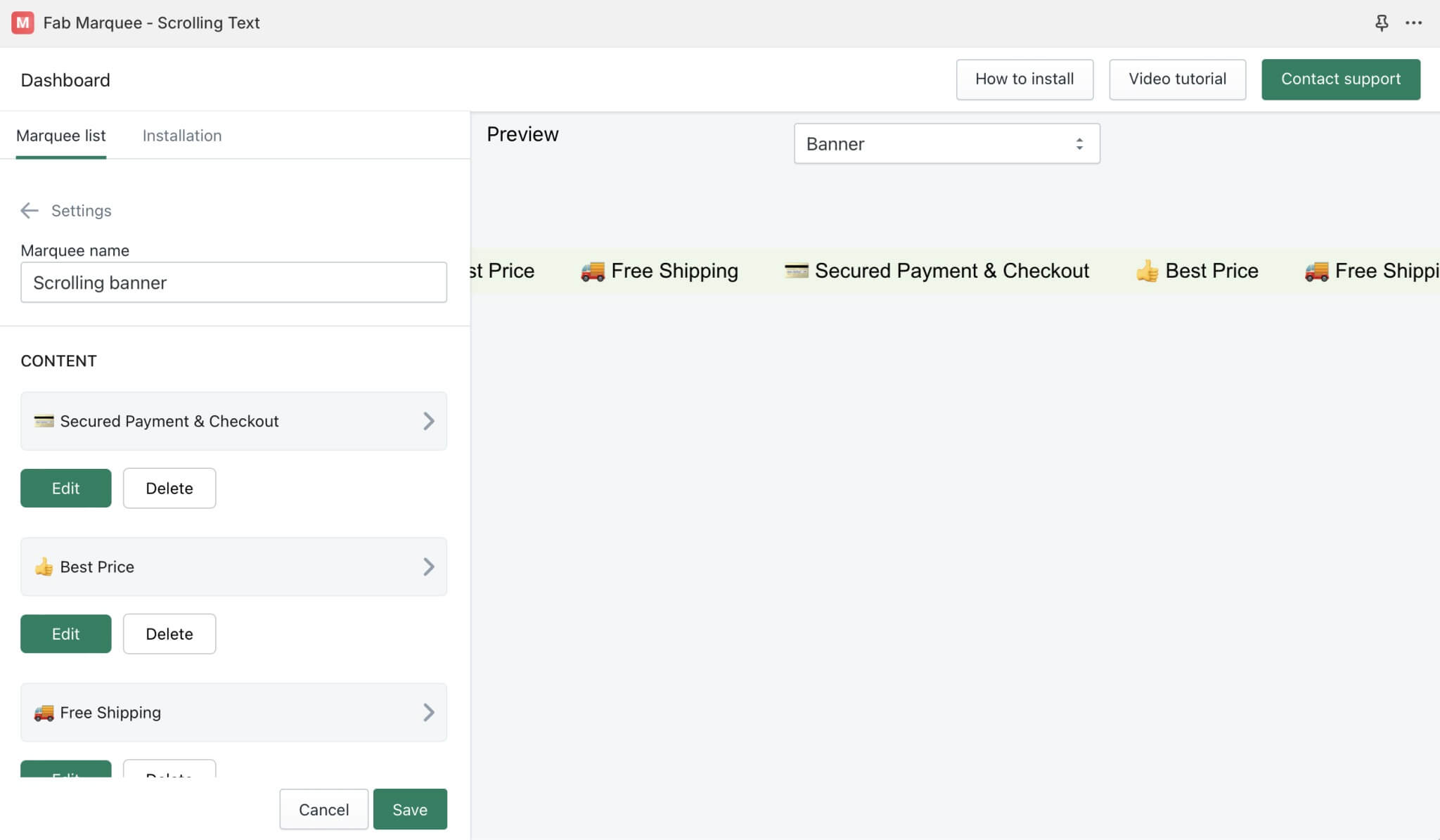Click the stepper arrows on the Banner selector
Image resolution: width=1440 pixels, height=840 pixels.
[1080, 143]
